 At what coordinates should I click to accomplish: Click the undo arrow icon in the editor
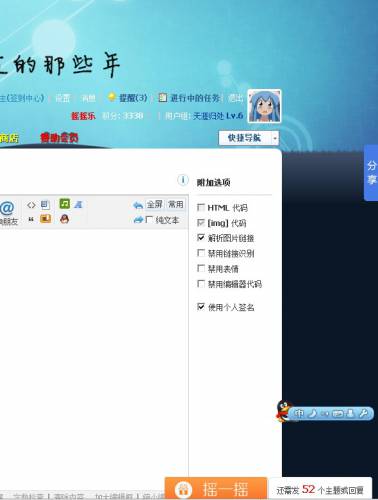tap(138, 205)
